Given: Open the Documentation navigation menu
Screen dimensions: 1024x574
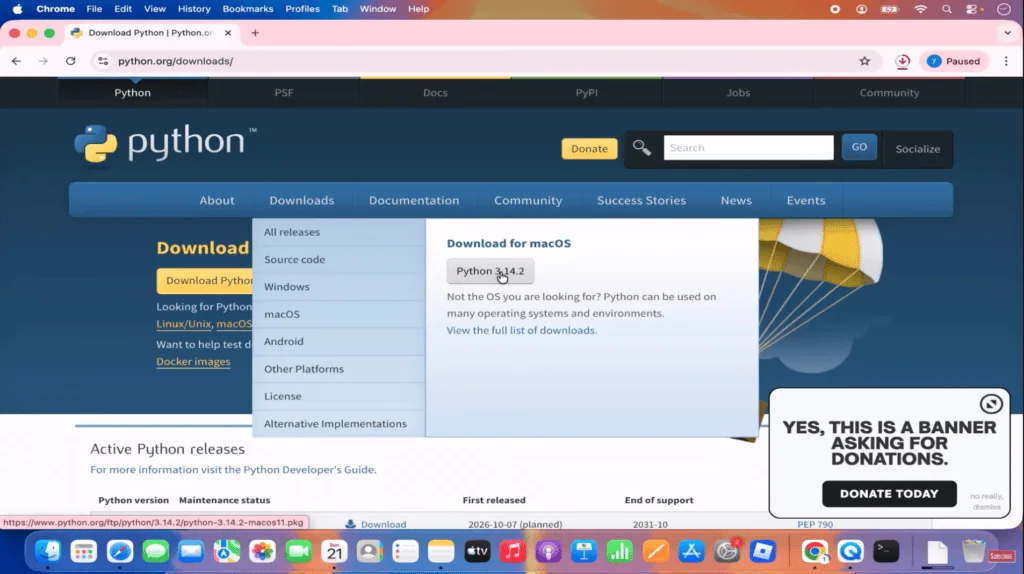Looking at the screenshot, I should tap(414, 200).
